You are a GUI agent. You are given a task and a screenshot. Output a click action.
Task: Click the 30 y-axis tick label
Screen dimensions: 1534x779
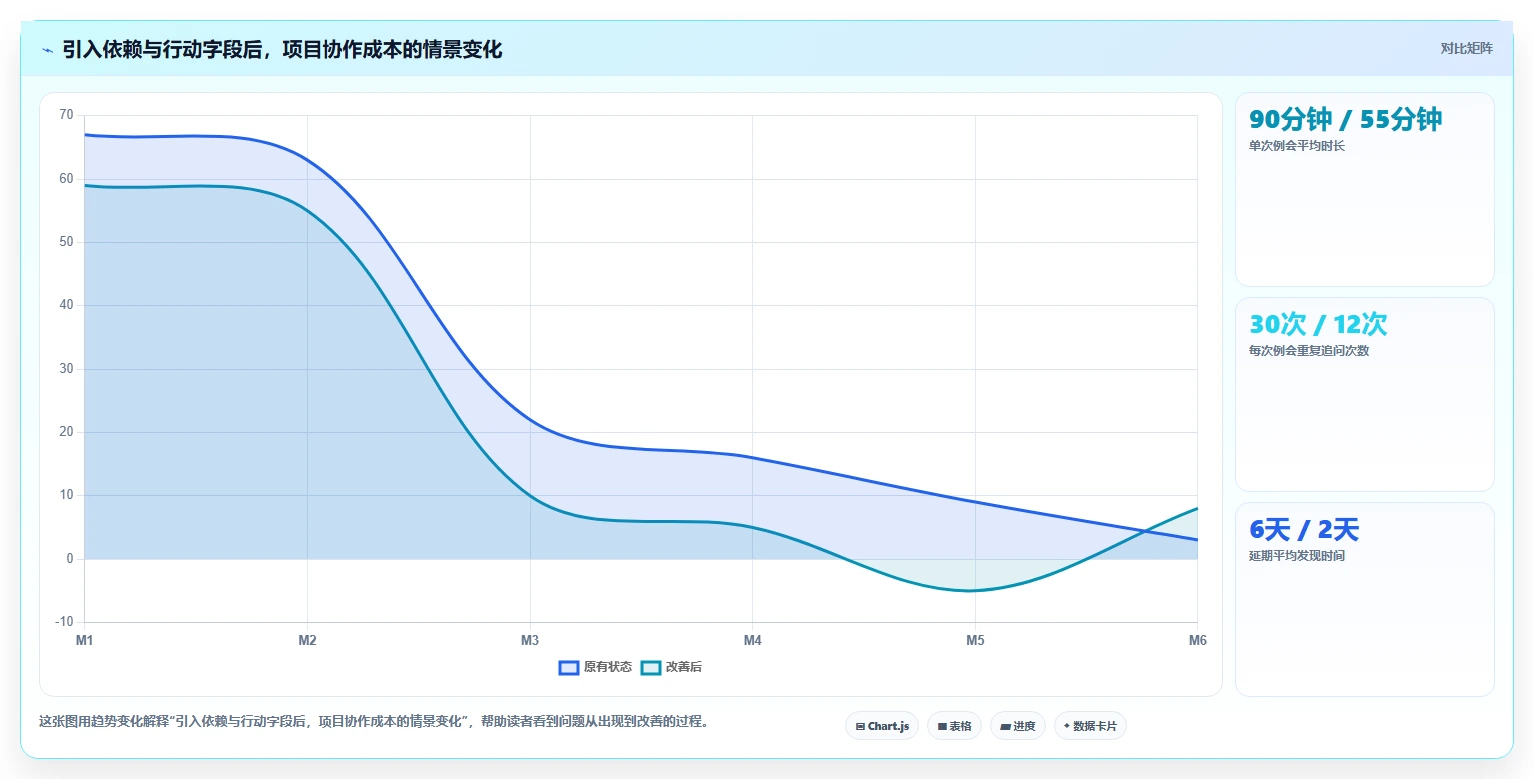(66, 369)
